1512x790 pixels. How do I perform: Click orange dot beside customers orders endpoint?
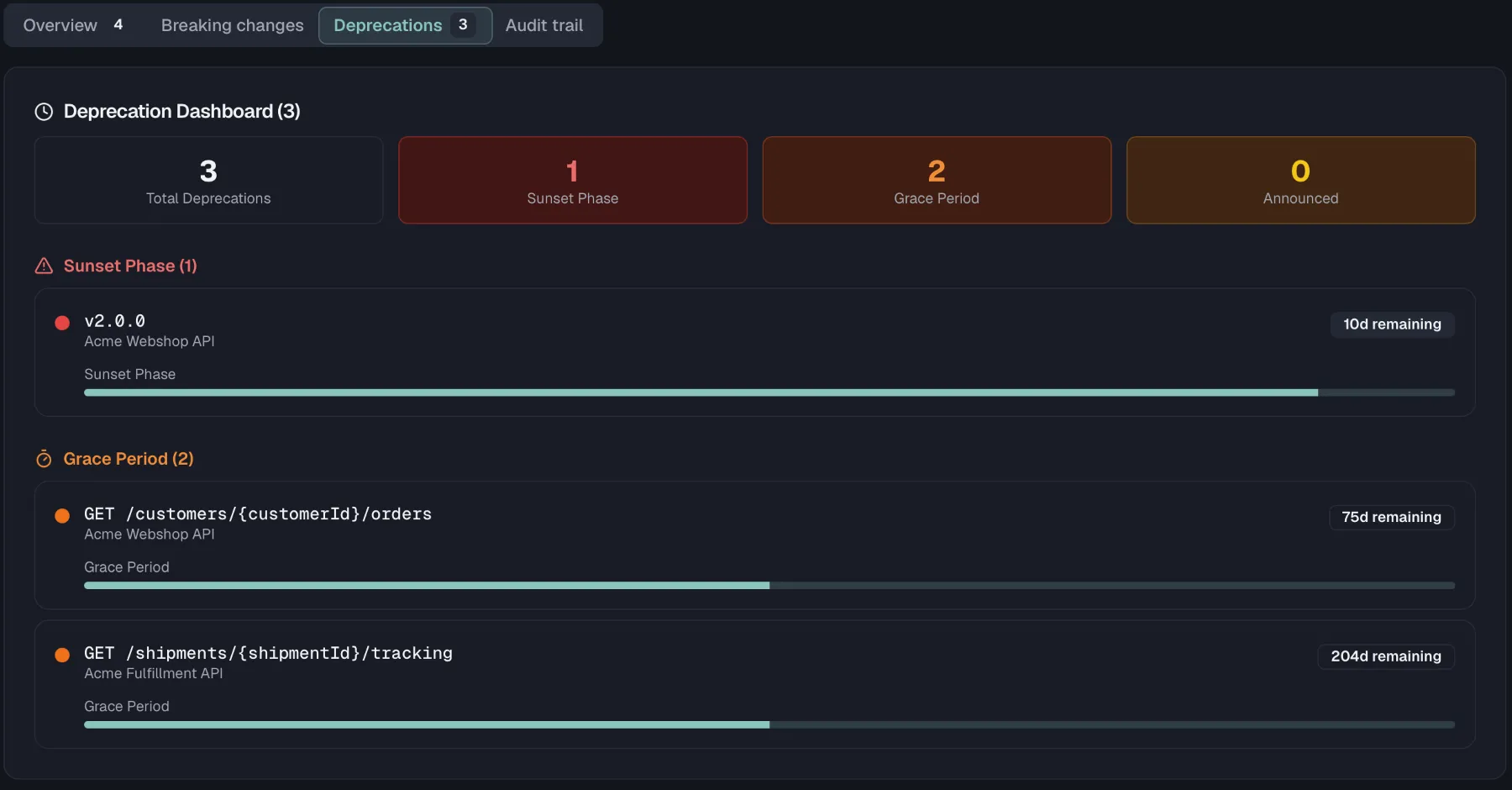[62, 516]
